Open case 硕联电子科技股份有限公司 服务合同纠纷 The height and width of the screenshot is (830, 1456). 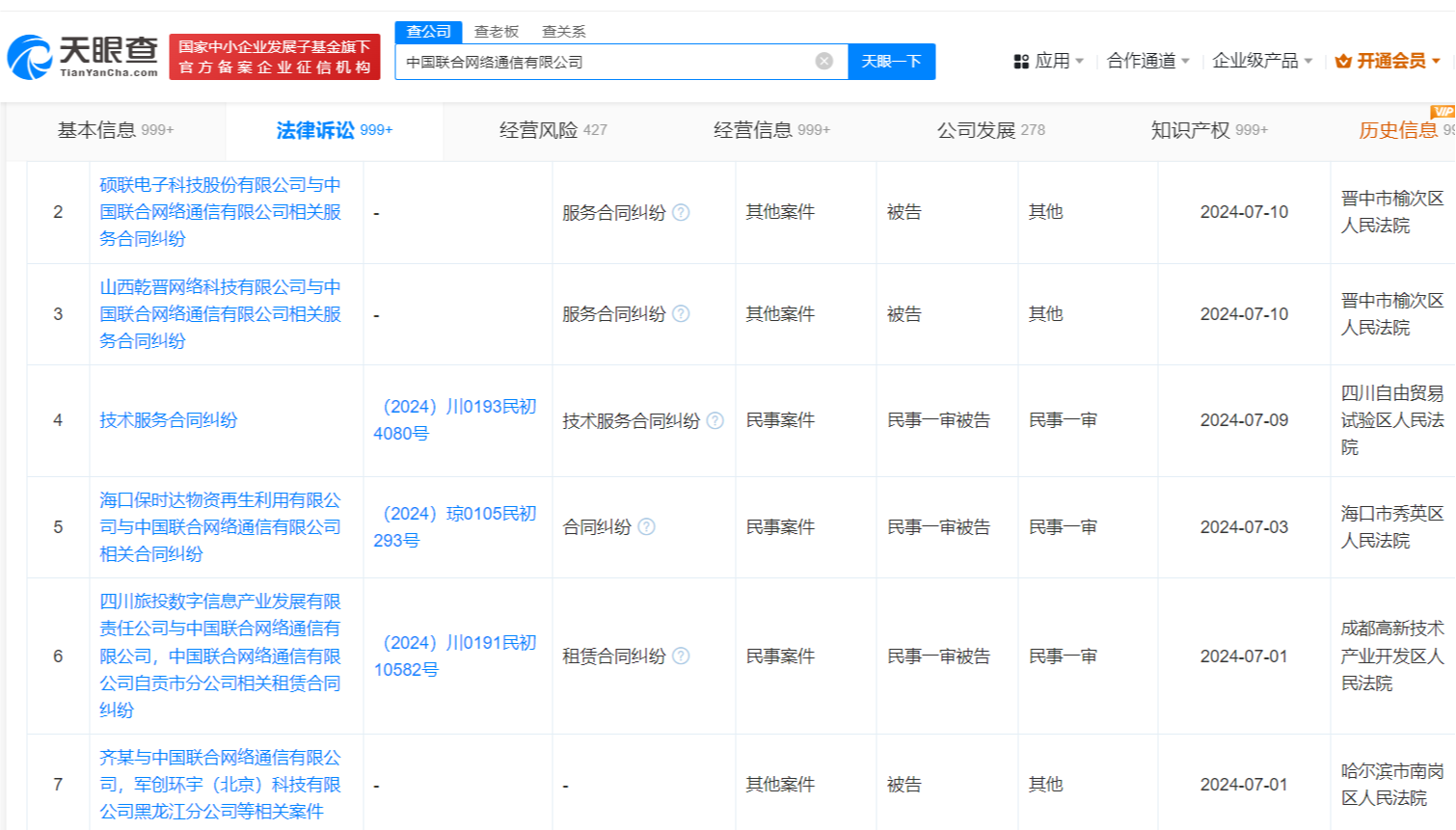click(x=220, y=212)
